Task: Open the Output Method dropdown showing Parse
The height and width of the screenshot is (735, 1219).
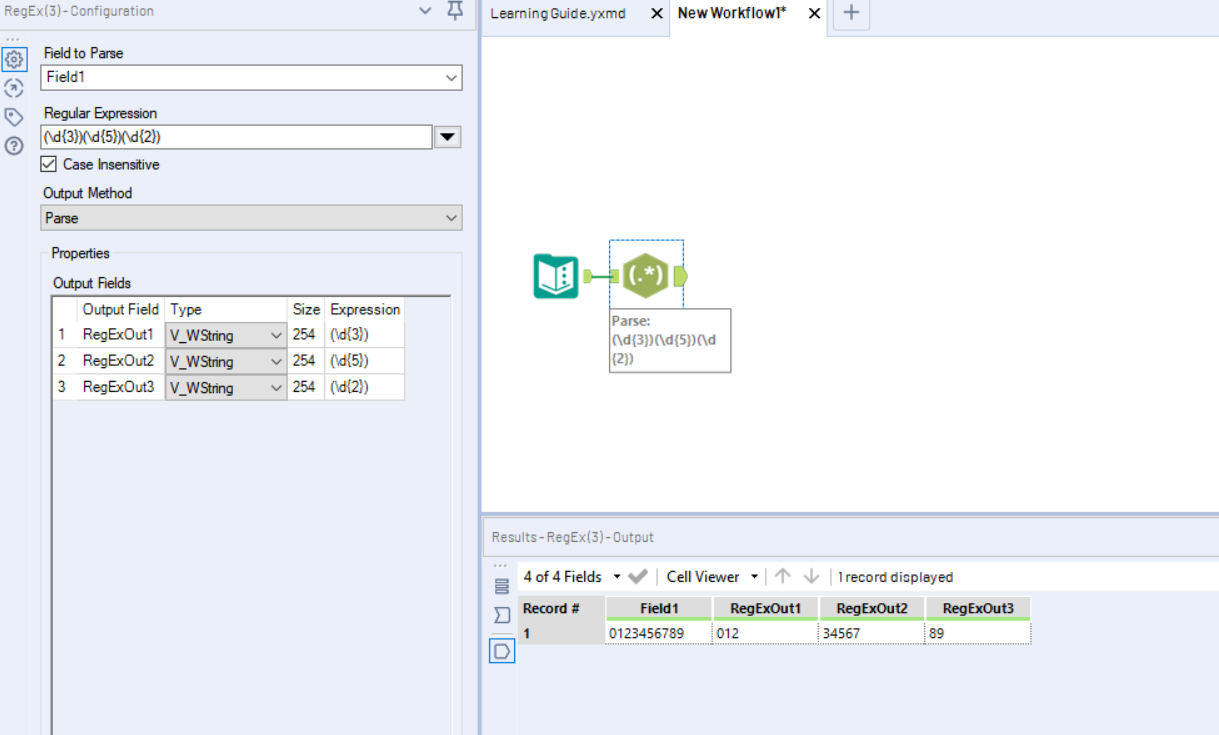Action: (452, 217)
